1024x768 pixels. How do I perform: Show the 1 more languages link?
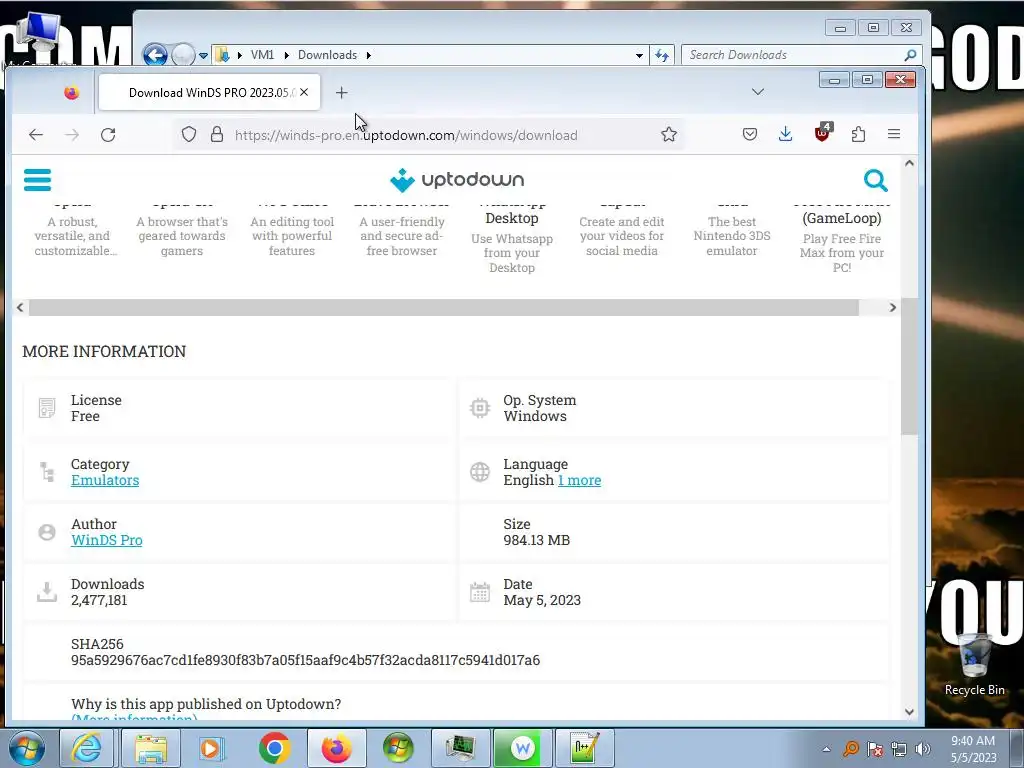pyautogui.click(x=579, y=480)
